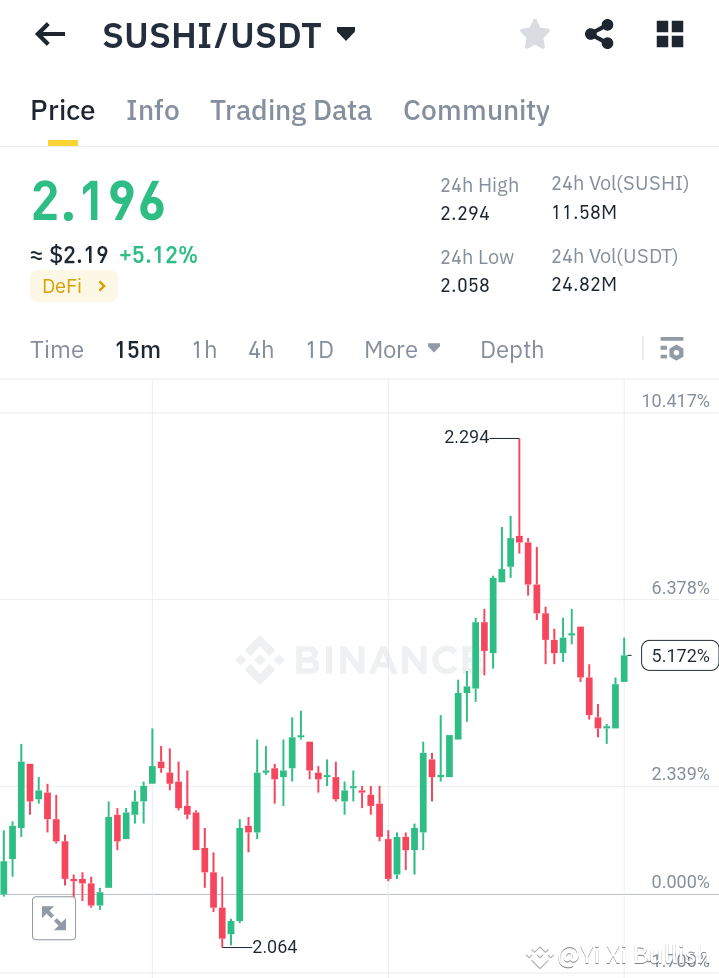Click the 2.294 high annotation on the chart
Image resolution: width=719 pixels, height=978 pixels.
tap(465, 437)
